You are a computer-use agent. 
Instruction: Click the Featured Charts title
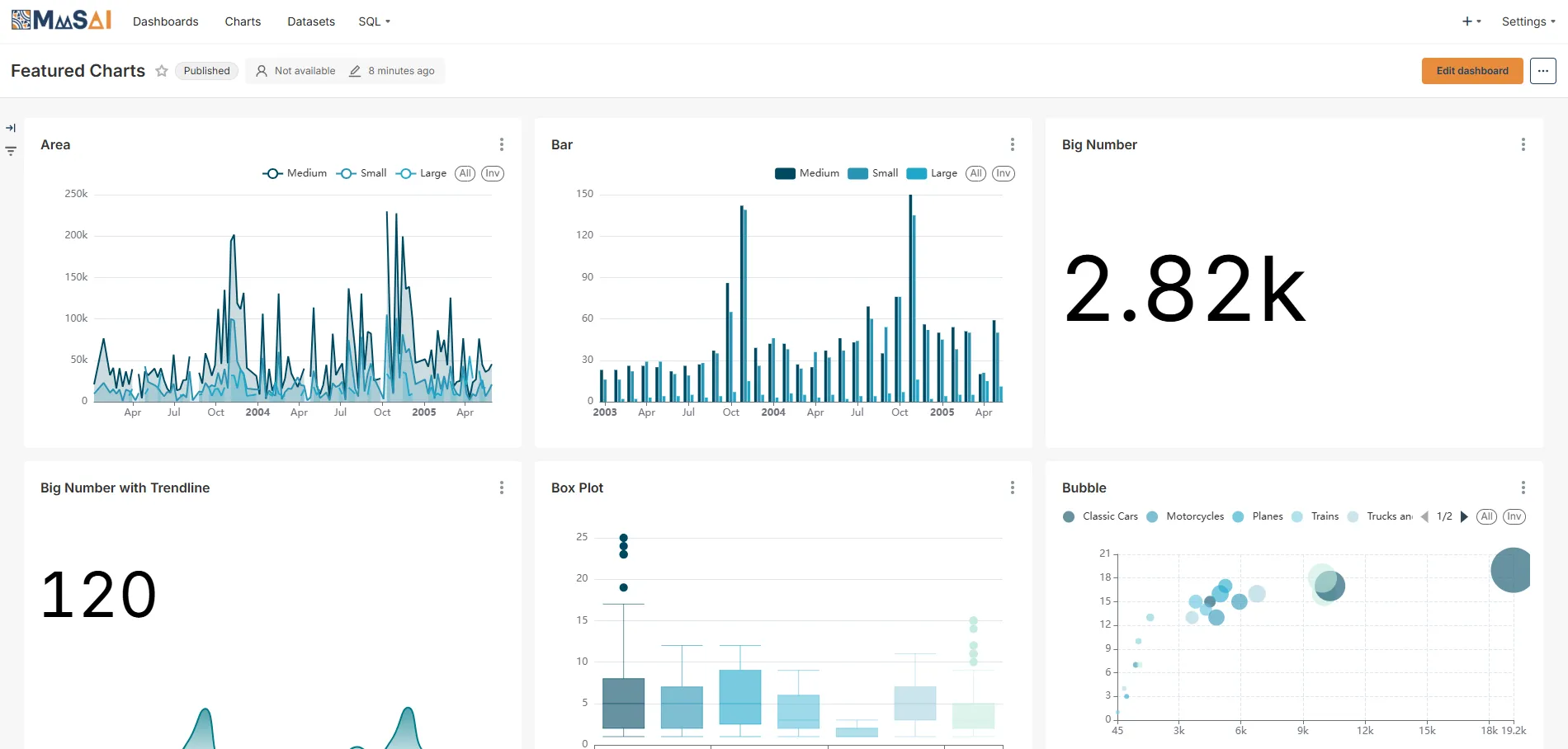click(x=78, y=71)
